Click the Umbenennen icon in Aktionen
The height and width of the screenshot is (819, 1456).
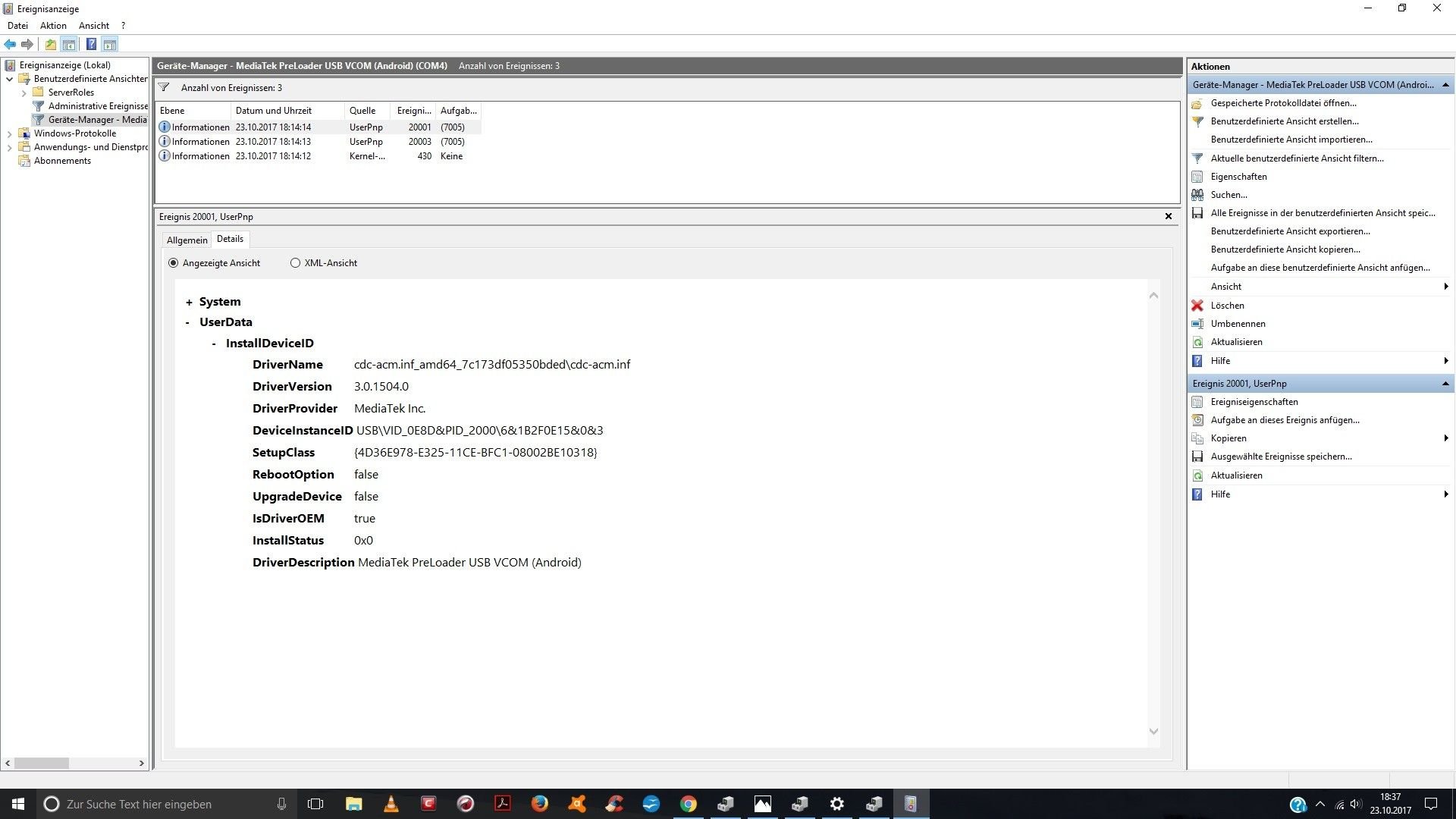tap(1197, 323)
